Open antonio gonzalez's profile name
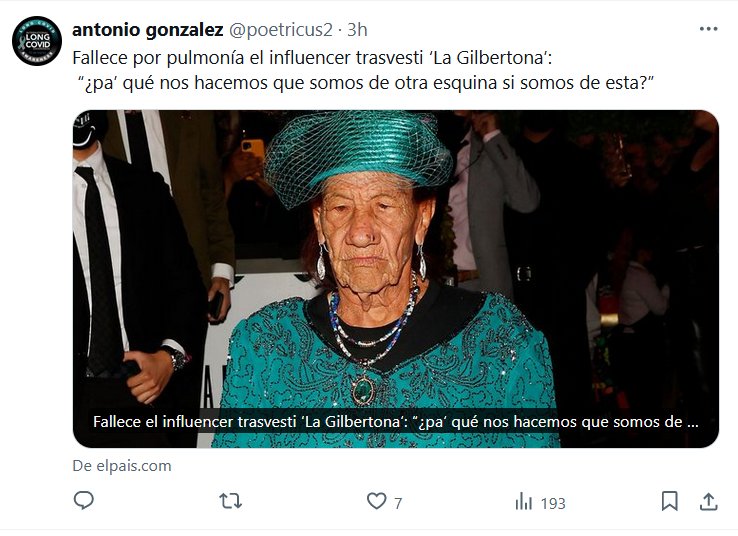The width and height of the screenshot is (738, 536). tap(147, 30)
